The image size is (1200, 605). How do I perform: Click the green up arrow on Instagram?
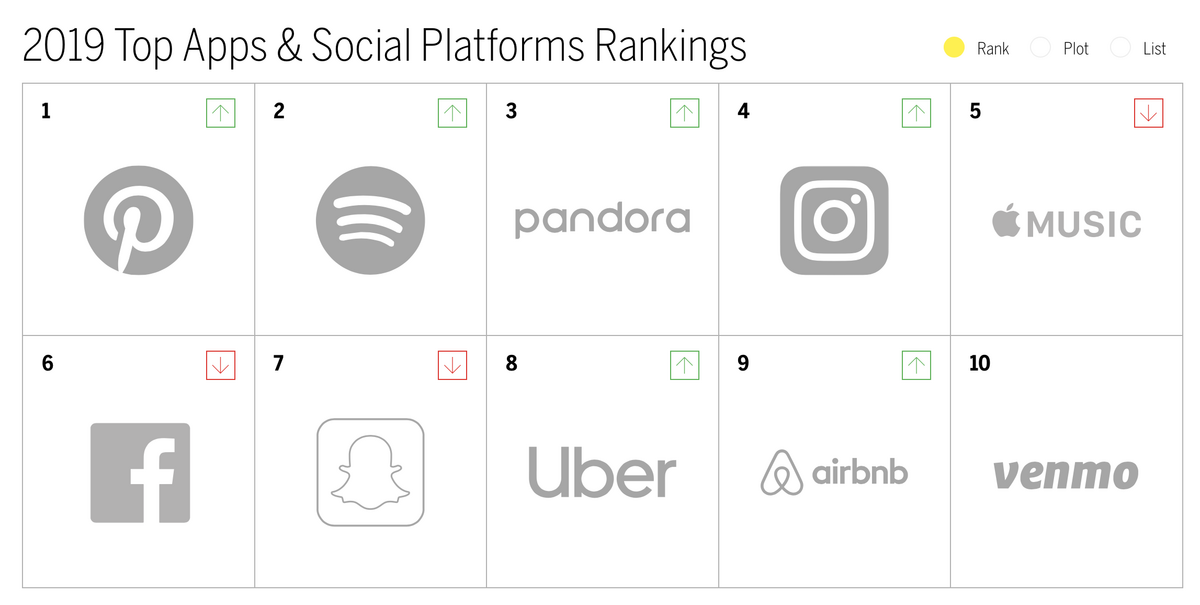point(916,113)
